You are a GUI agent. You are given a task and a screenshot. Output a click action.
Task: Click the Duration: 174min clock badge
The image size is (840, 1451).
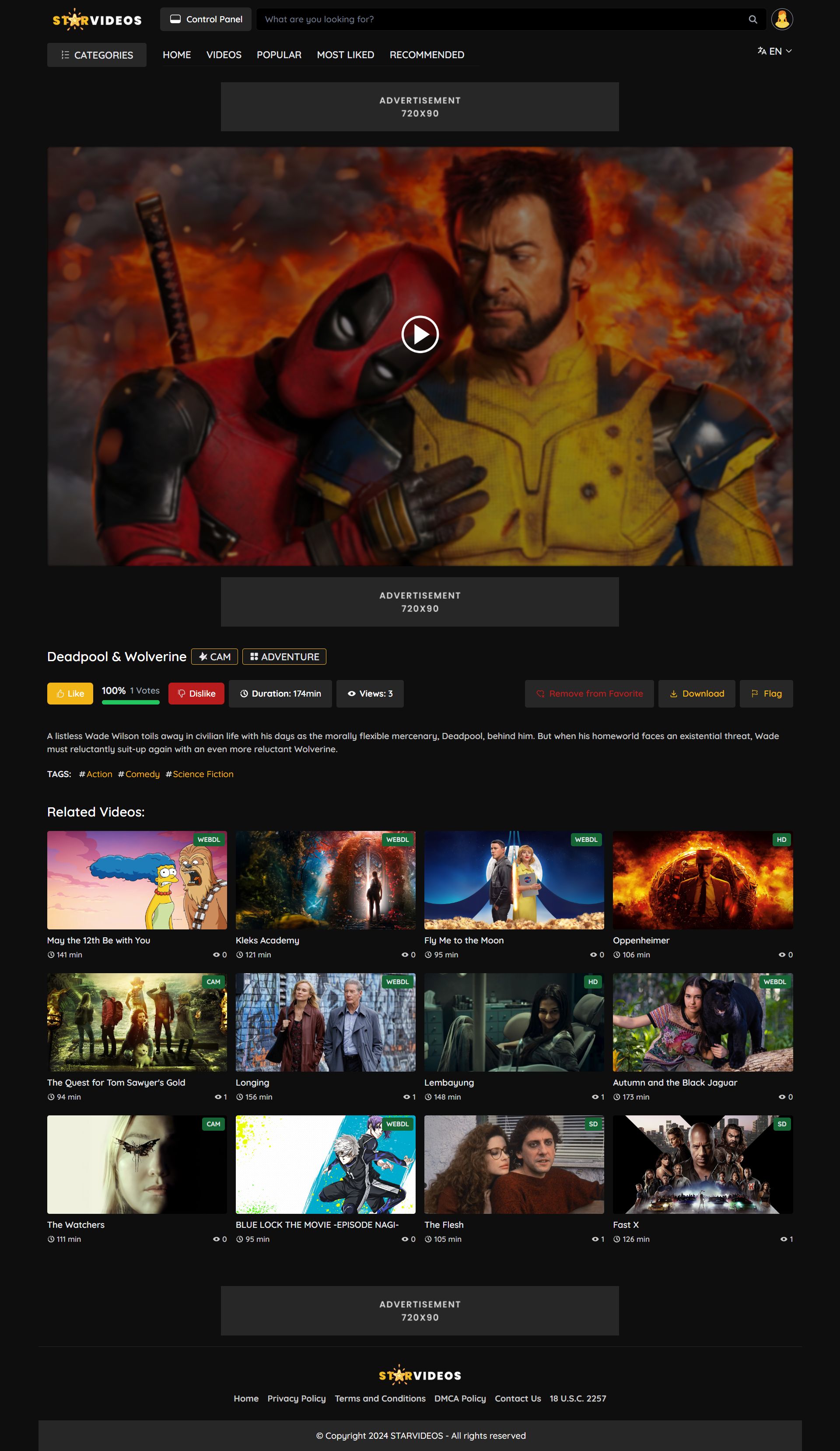[280, 693]
